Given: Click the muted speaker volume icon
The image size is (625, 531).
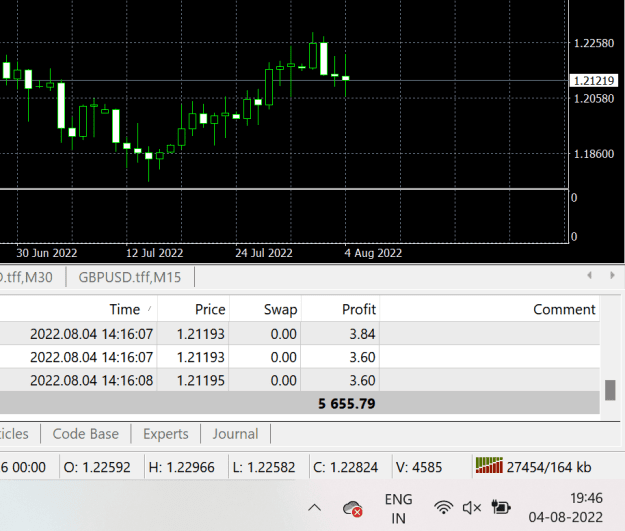Looking at the screenshot, I should pyautogui.click(x=472, y=507).
